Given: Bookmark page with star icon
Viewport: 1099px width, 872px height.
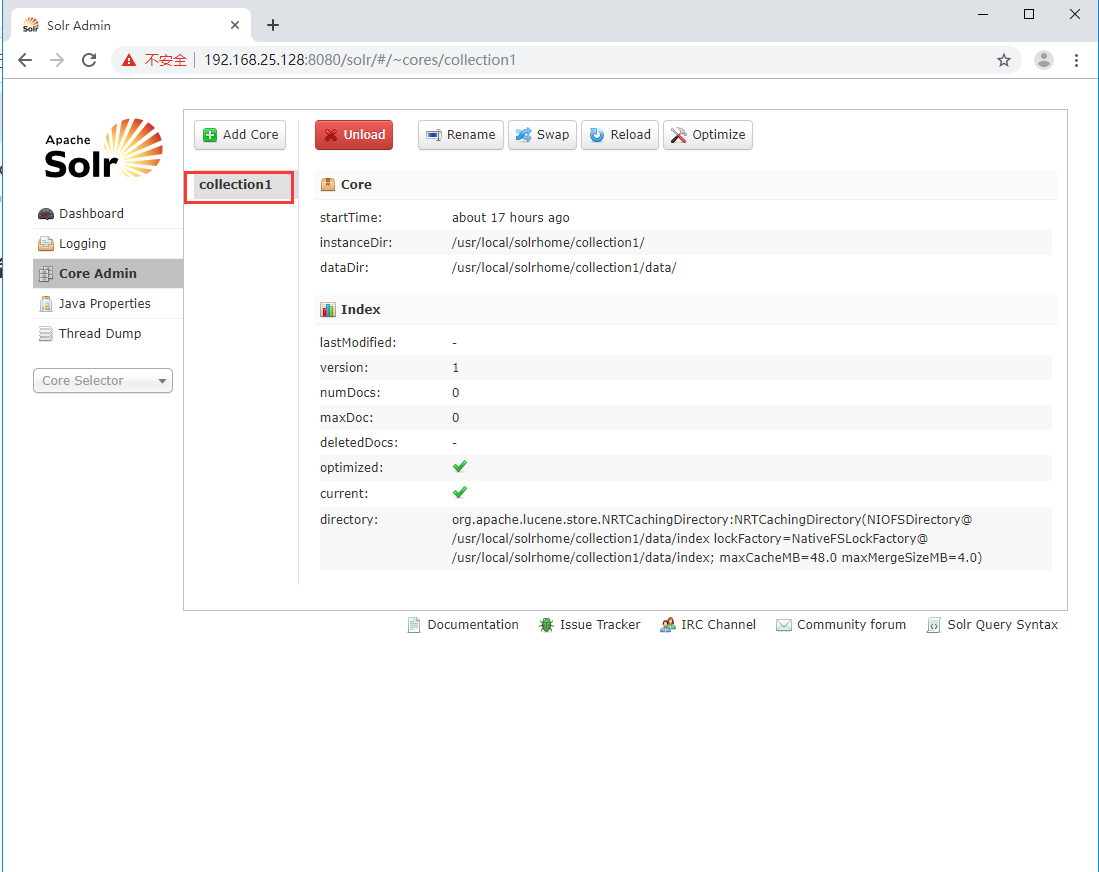Looking at the screenshot, I should (x=1004, y=60).
